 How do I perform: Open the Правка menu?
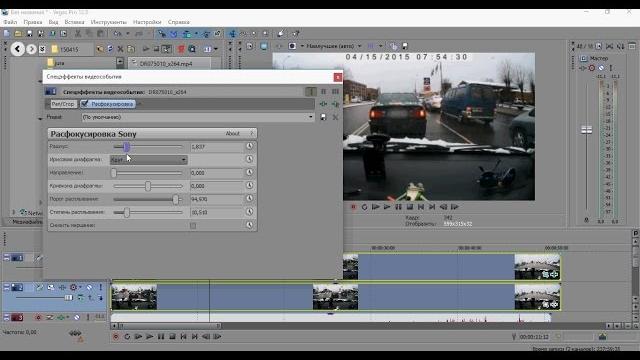click(x=33, y=22)
